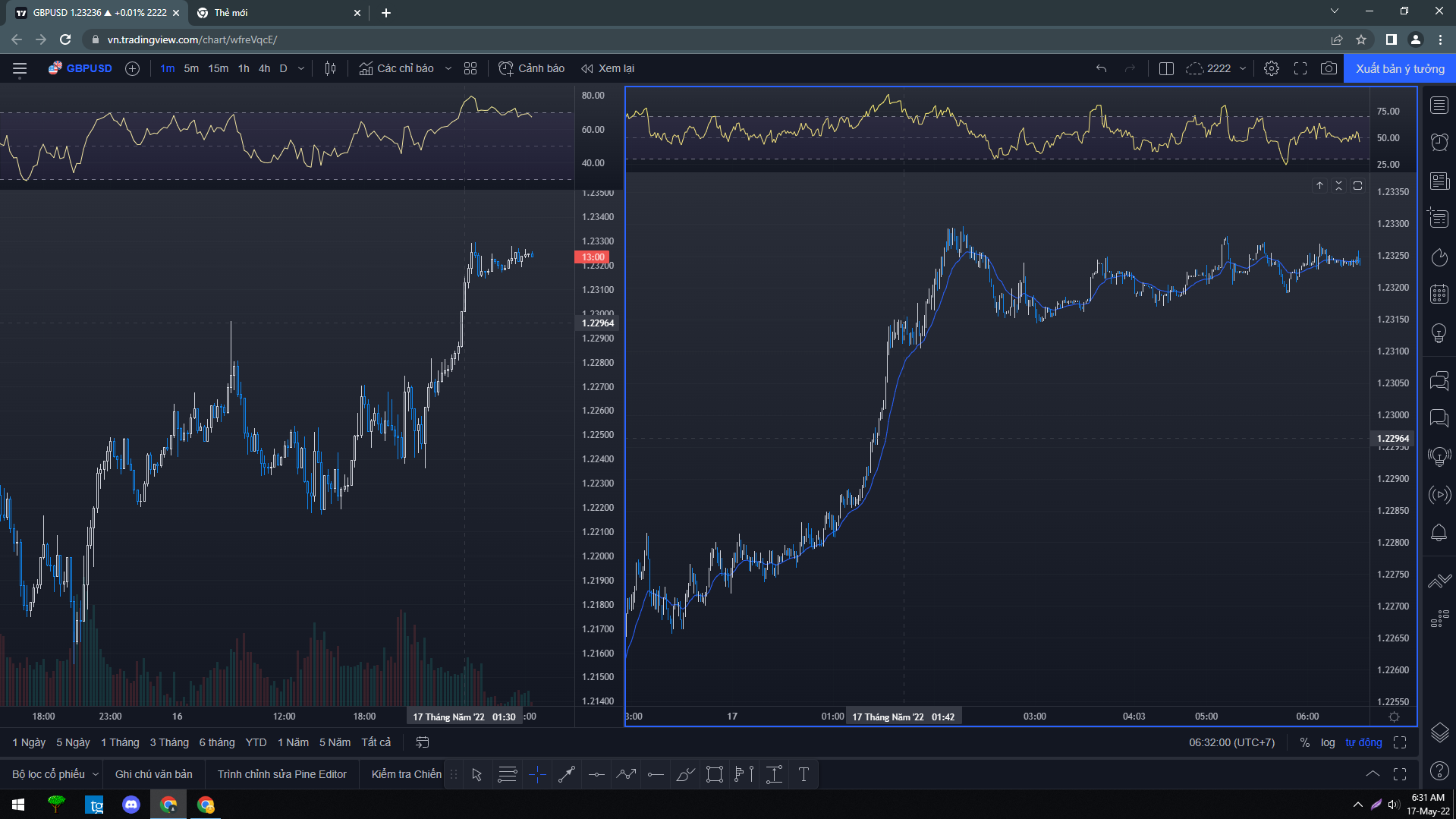This screenshot has height=819, width=1456.
Task: Expand the timeframe dropdown arrow
Action: pyautogui.click(x=301, y=68)
